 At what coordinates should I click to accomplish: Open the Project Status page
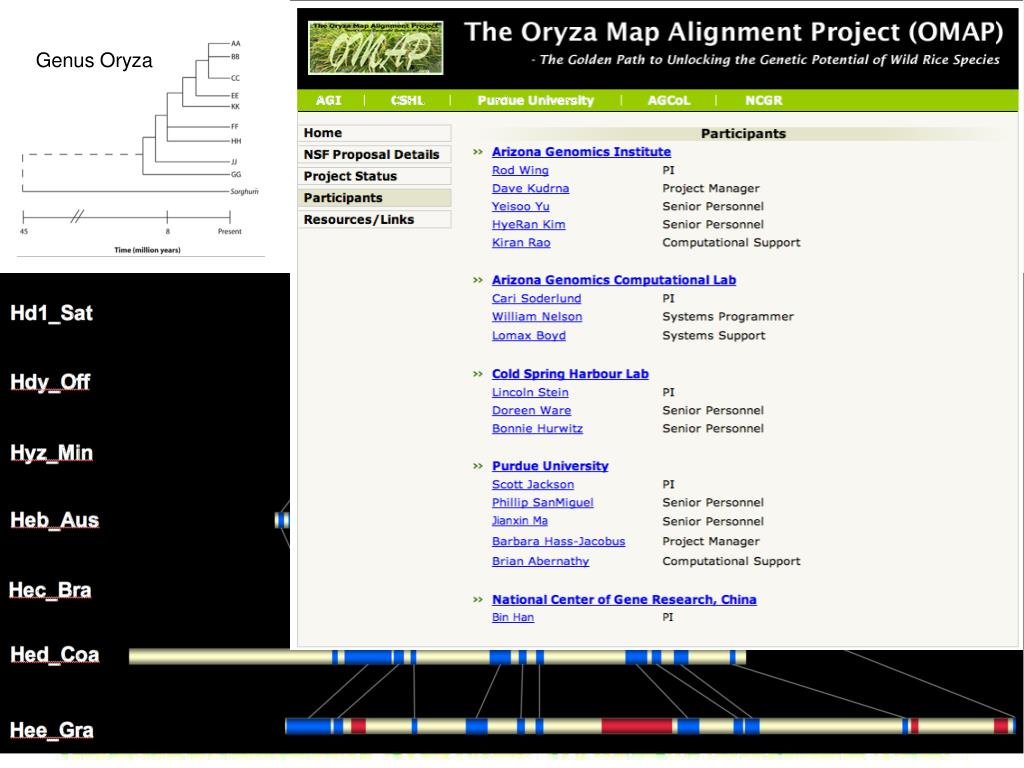[x=374, y=176]
